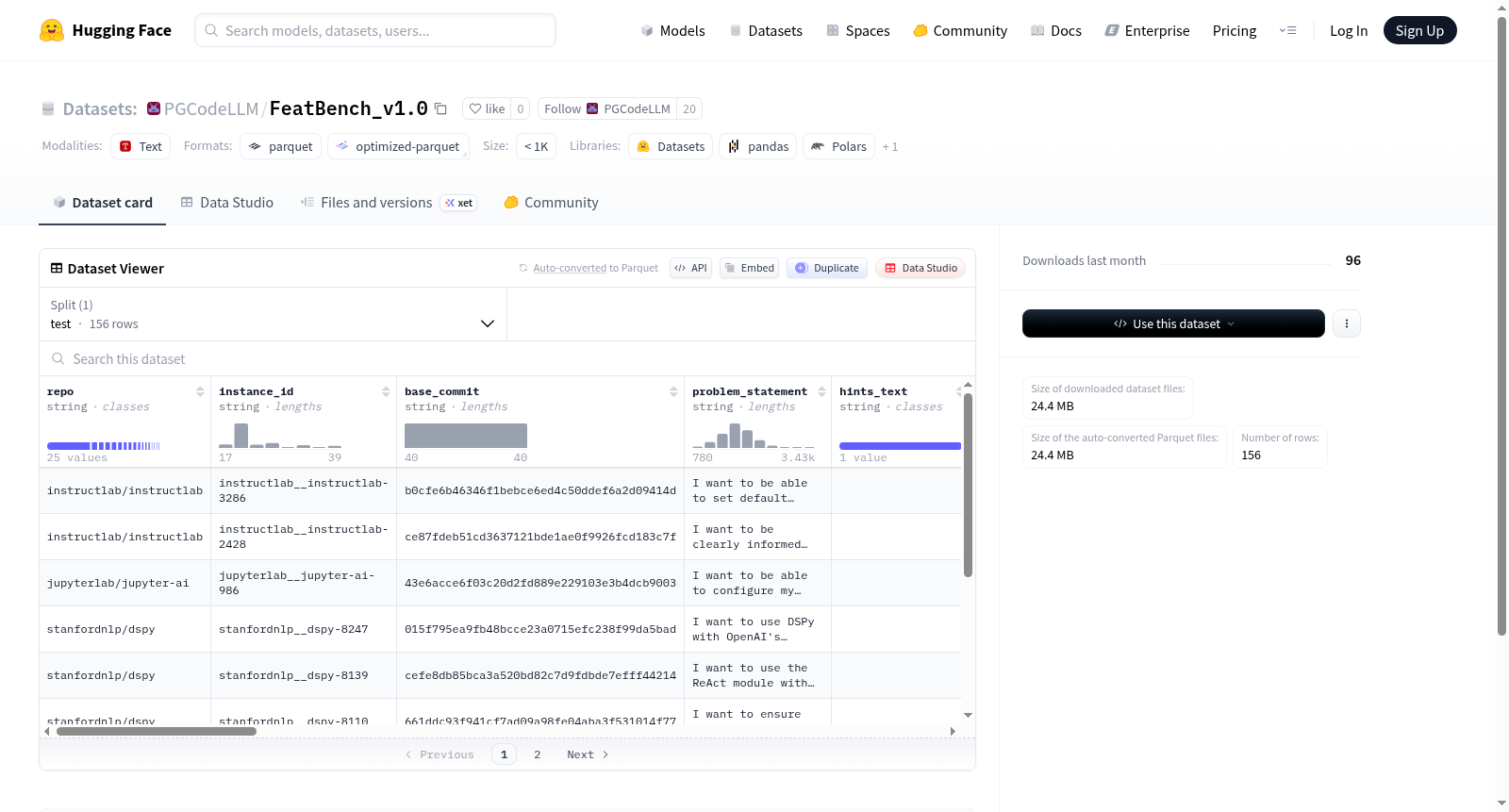Go to Spaces in the top navigation
The height and width of the screenshot is (812, 1509).
tap(858, 30)
